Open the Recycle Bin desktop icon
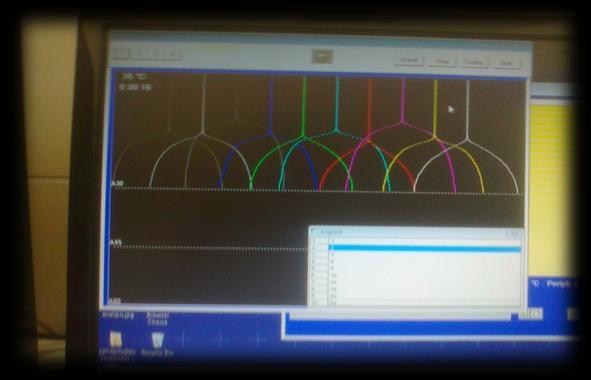591x380 pixels. click(x=157, y=340)
